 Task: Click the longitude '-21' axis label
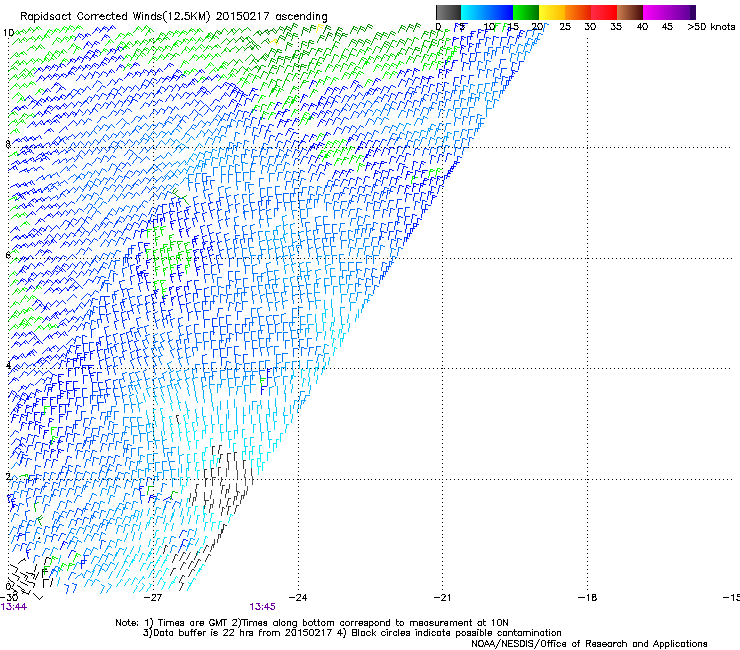click(x=442, y=598)
